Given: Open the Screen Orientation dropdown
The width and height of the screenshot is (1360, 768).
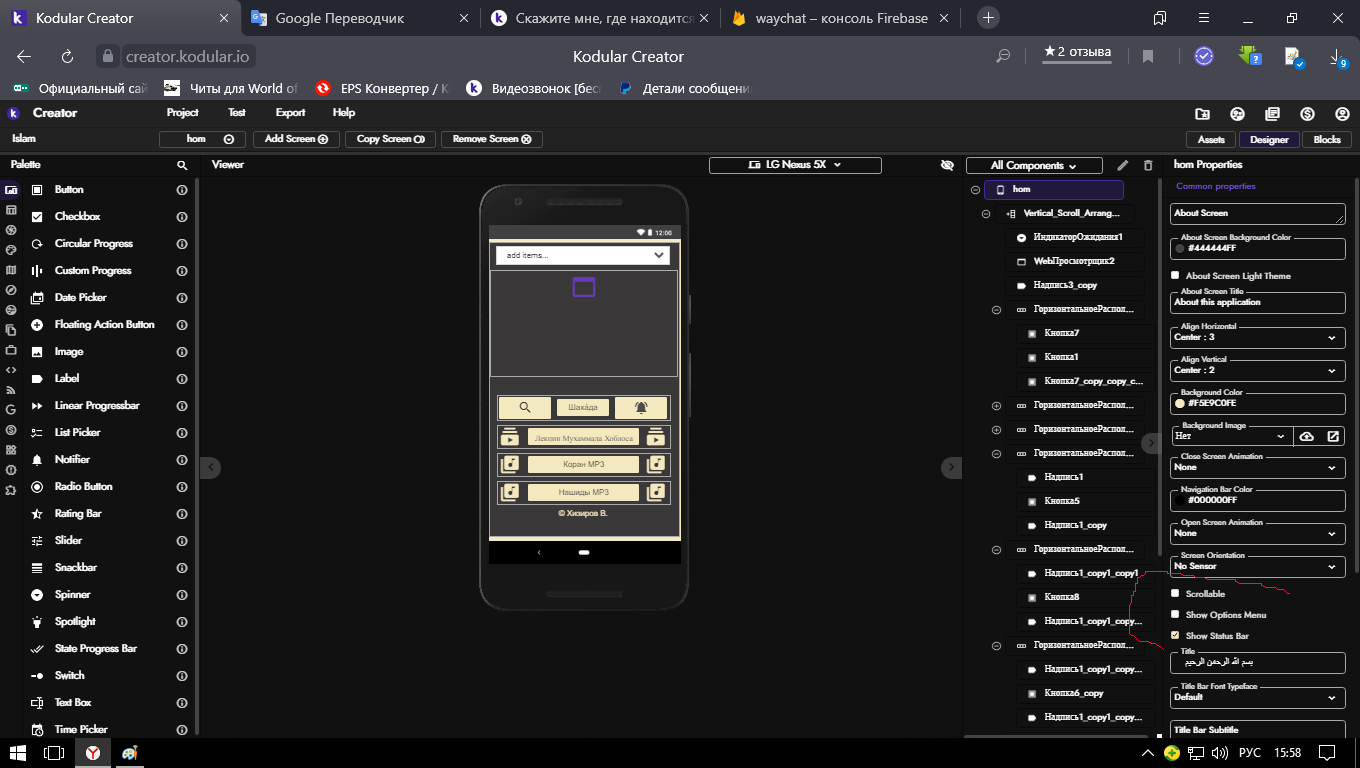Looking at the screenshot, I should [1258, 566].
